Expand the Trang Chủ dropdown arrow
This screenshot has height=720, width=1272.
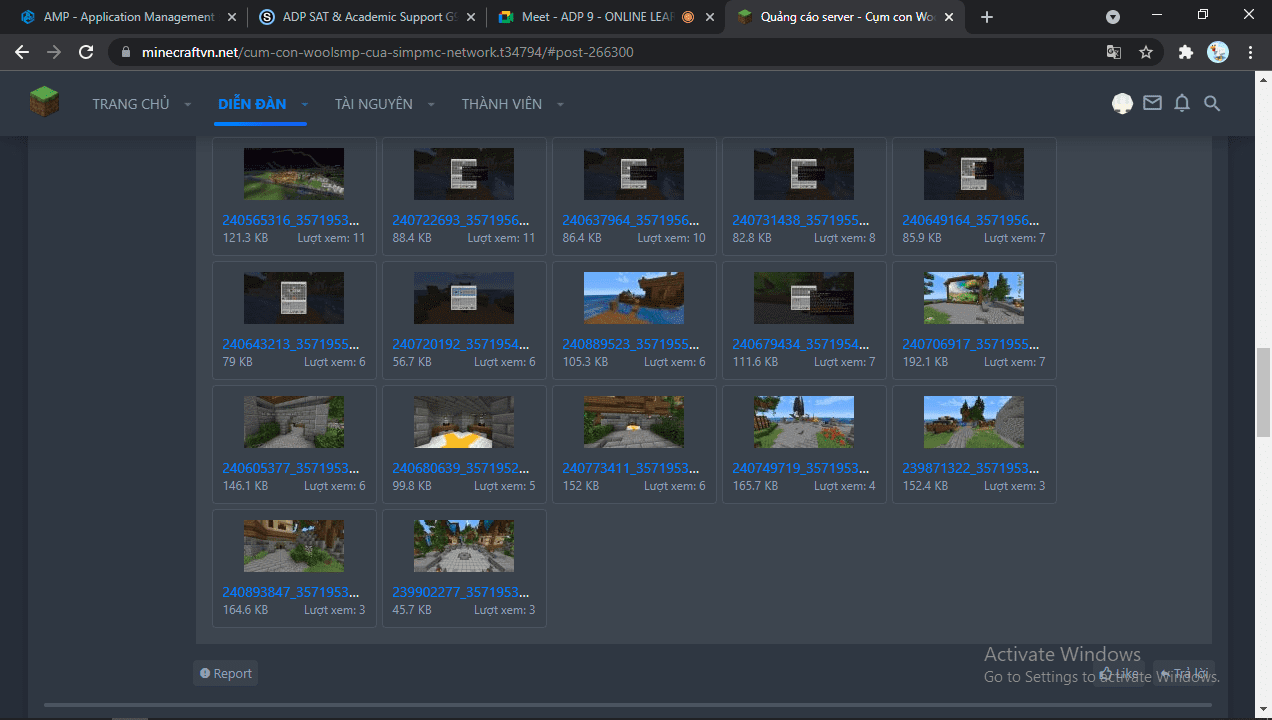tap(187, 105)
